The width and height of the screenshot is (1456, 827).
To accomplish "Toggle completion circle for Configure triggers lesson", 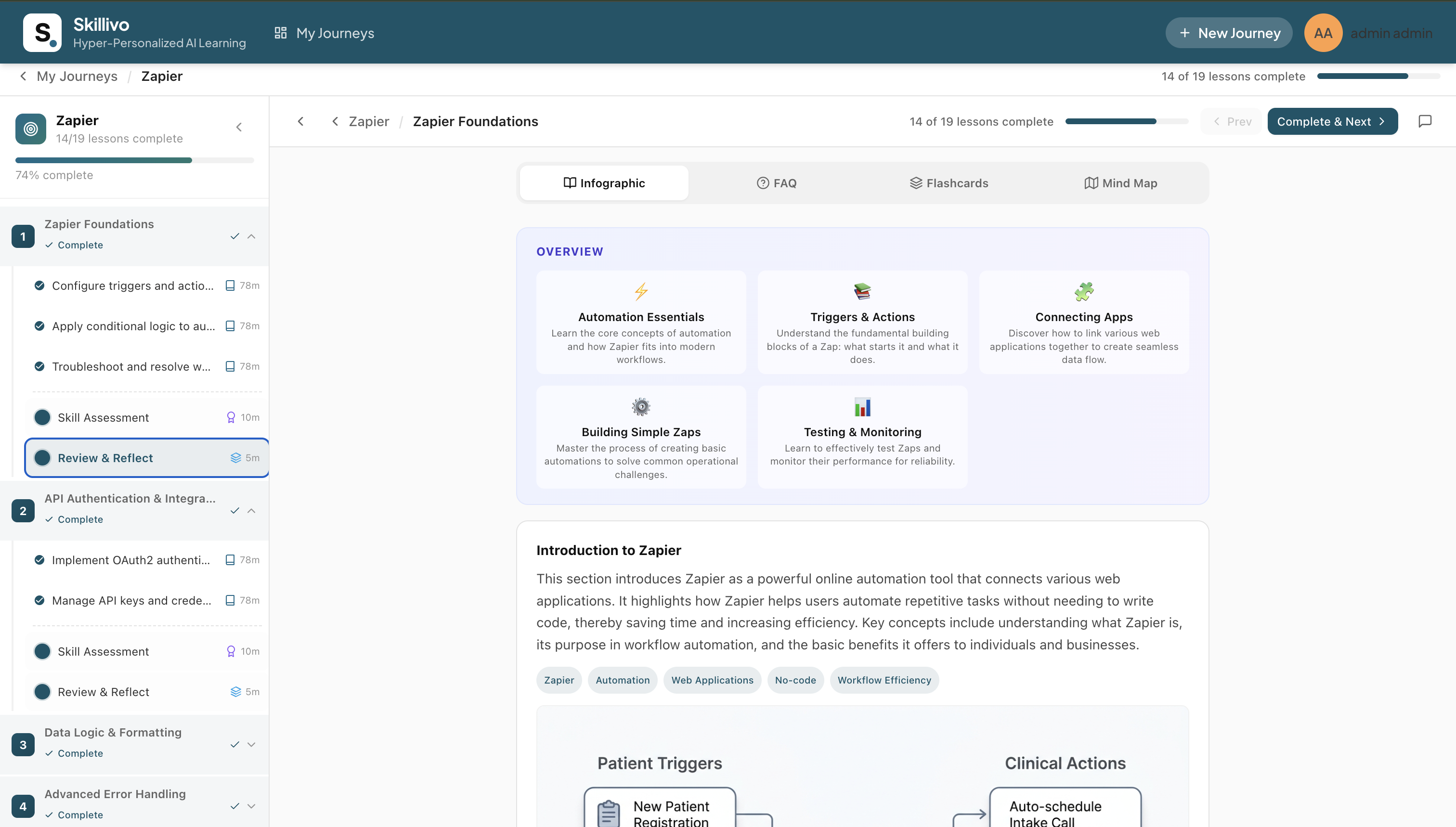I will point(39,285).
